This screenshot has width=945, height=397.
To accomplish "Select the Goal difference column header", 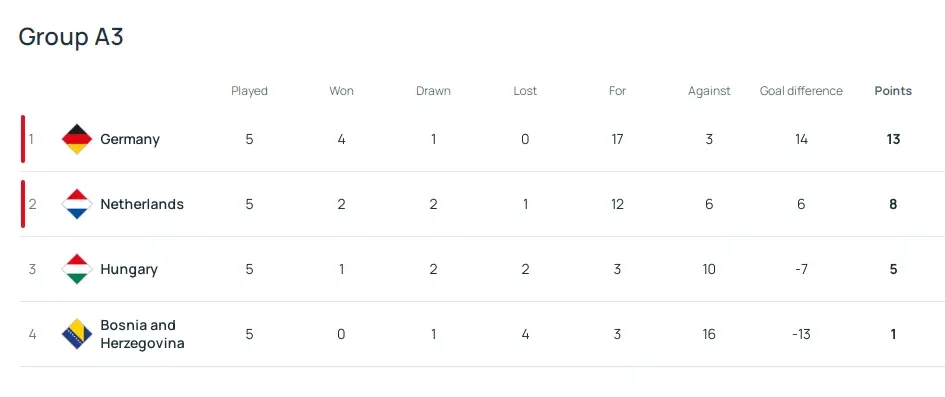I will tap(801, 91).
